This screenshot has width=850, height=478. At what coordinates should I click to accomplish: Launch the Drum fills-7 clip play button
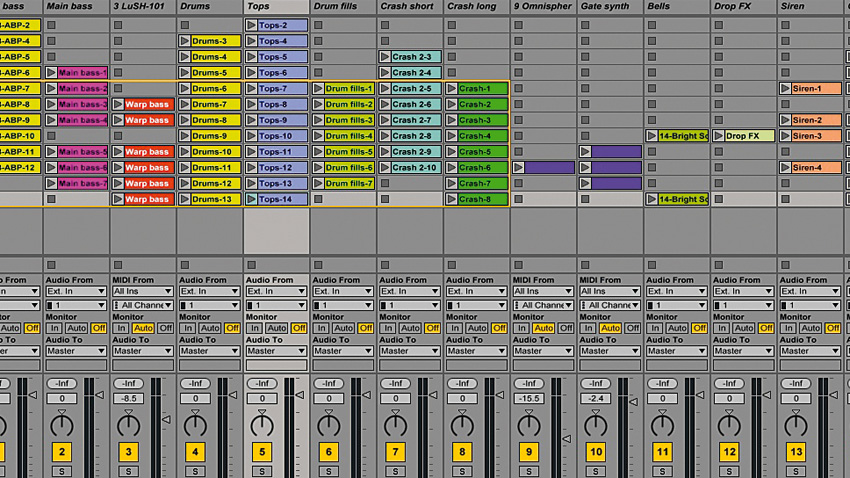[x=318, y=183]
